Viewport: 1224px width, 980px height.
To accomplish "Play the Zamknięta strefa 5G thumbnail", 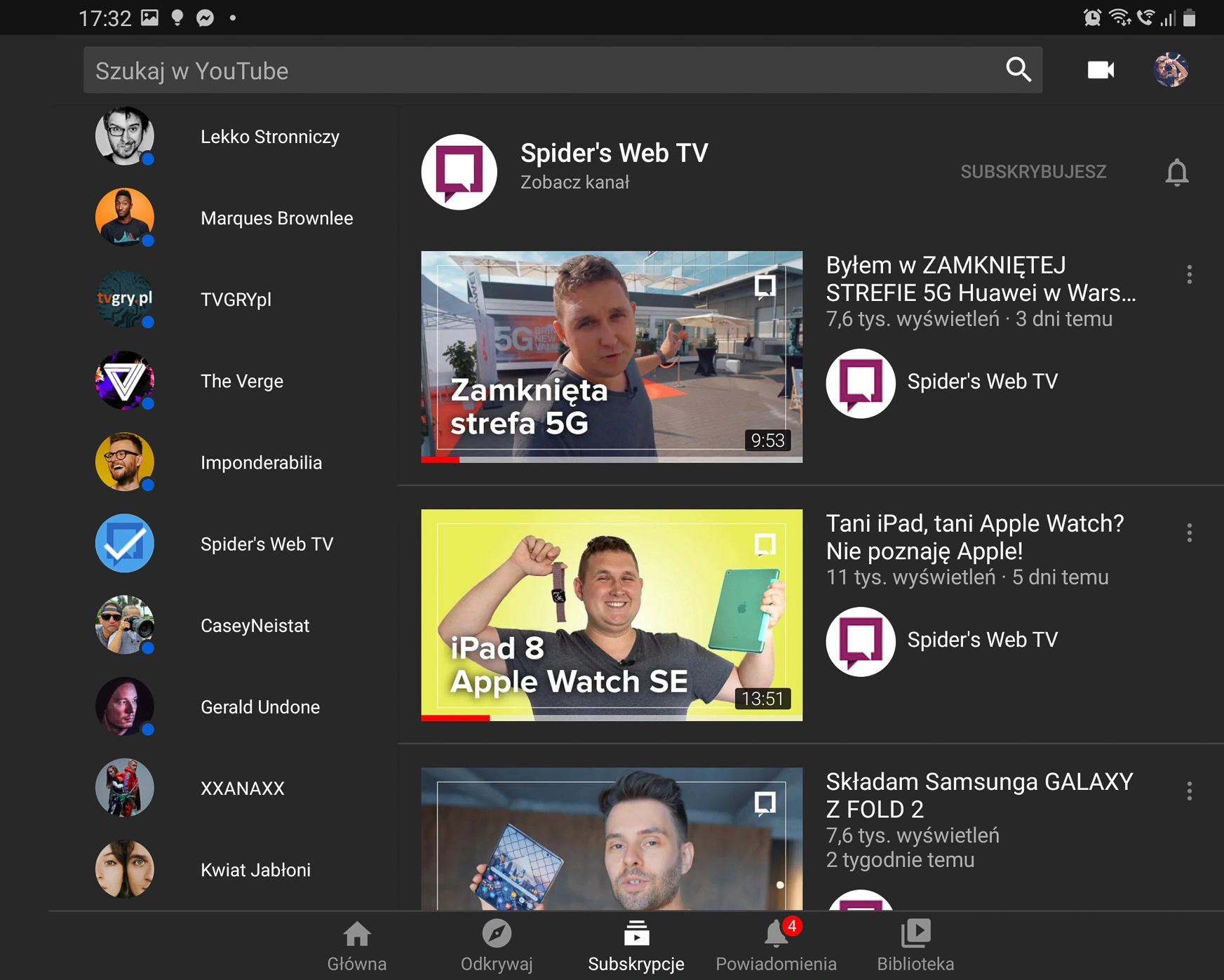I will 612,356.
